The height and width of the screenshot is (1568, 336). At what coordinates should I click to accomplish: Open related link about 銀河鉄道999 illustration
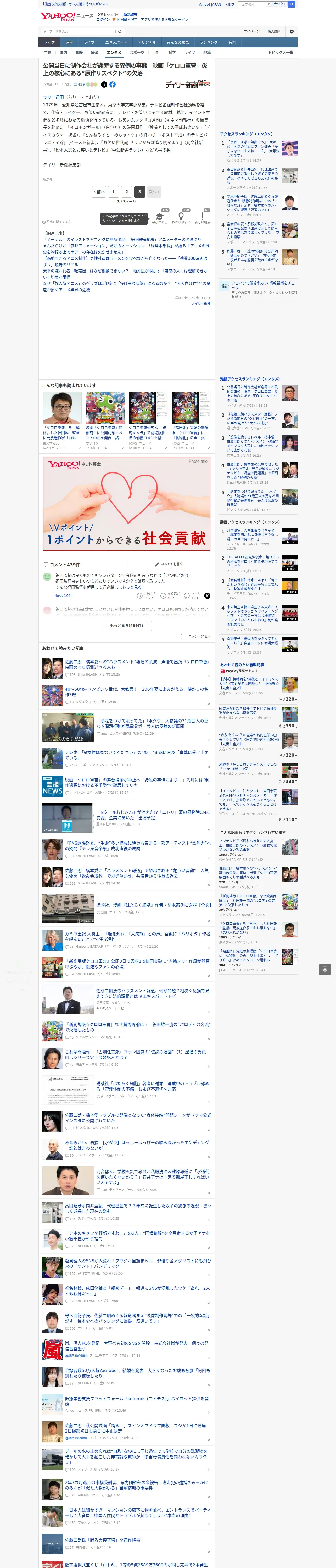coord(122,240)
